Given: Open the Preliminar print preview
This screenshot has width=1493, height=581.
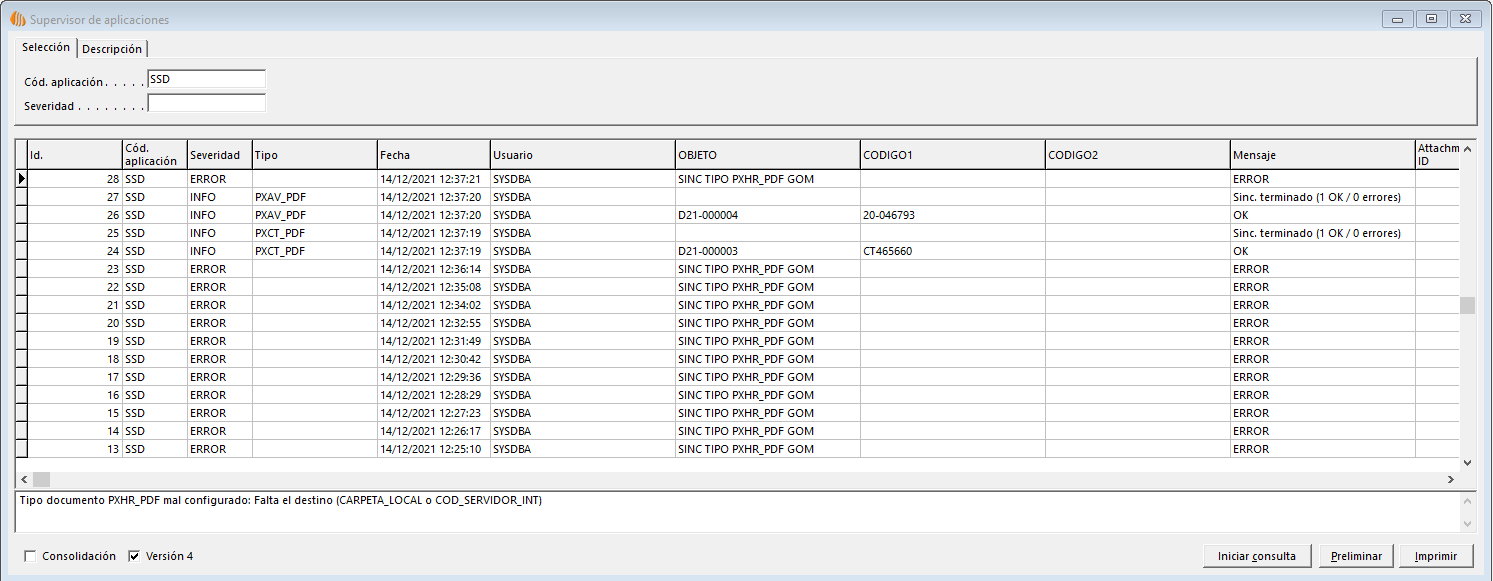Looking at the screenshot, I should pyautogui.click(x=1356, y=556).
